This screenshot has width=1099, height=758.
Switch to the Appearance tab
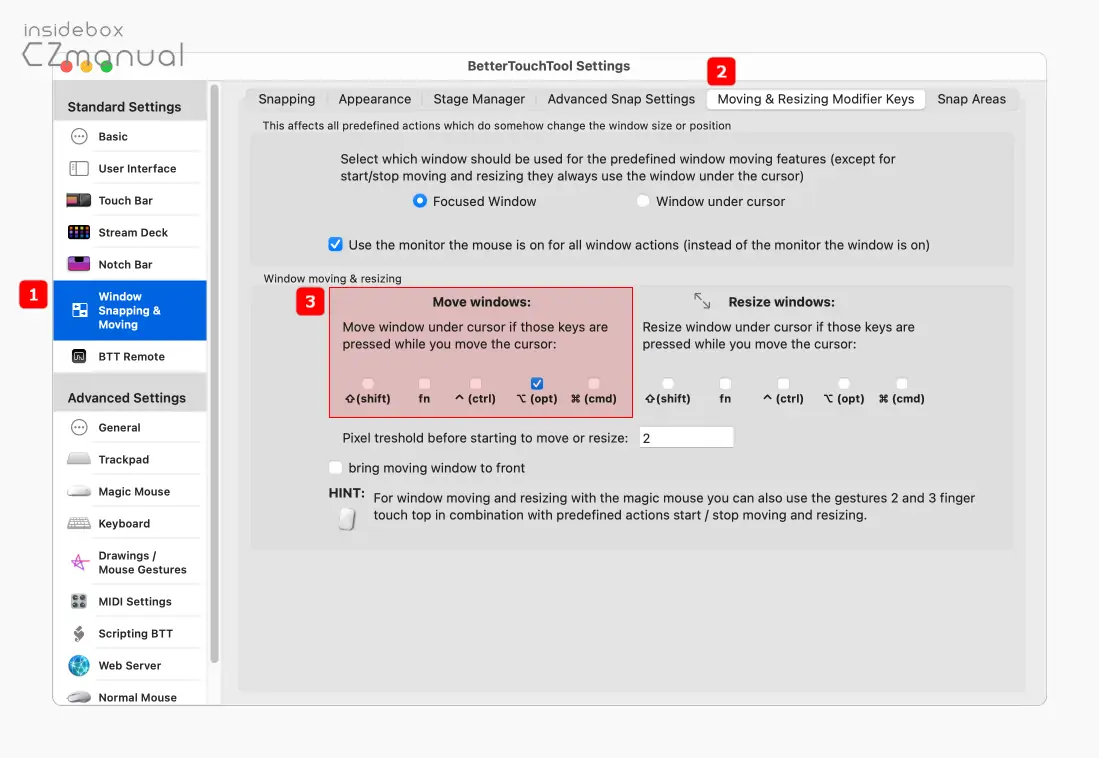[375, 99]
